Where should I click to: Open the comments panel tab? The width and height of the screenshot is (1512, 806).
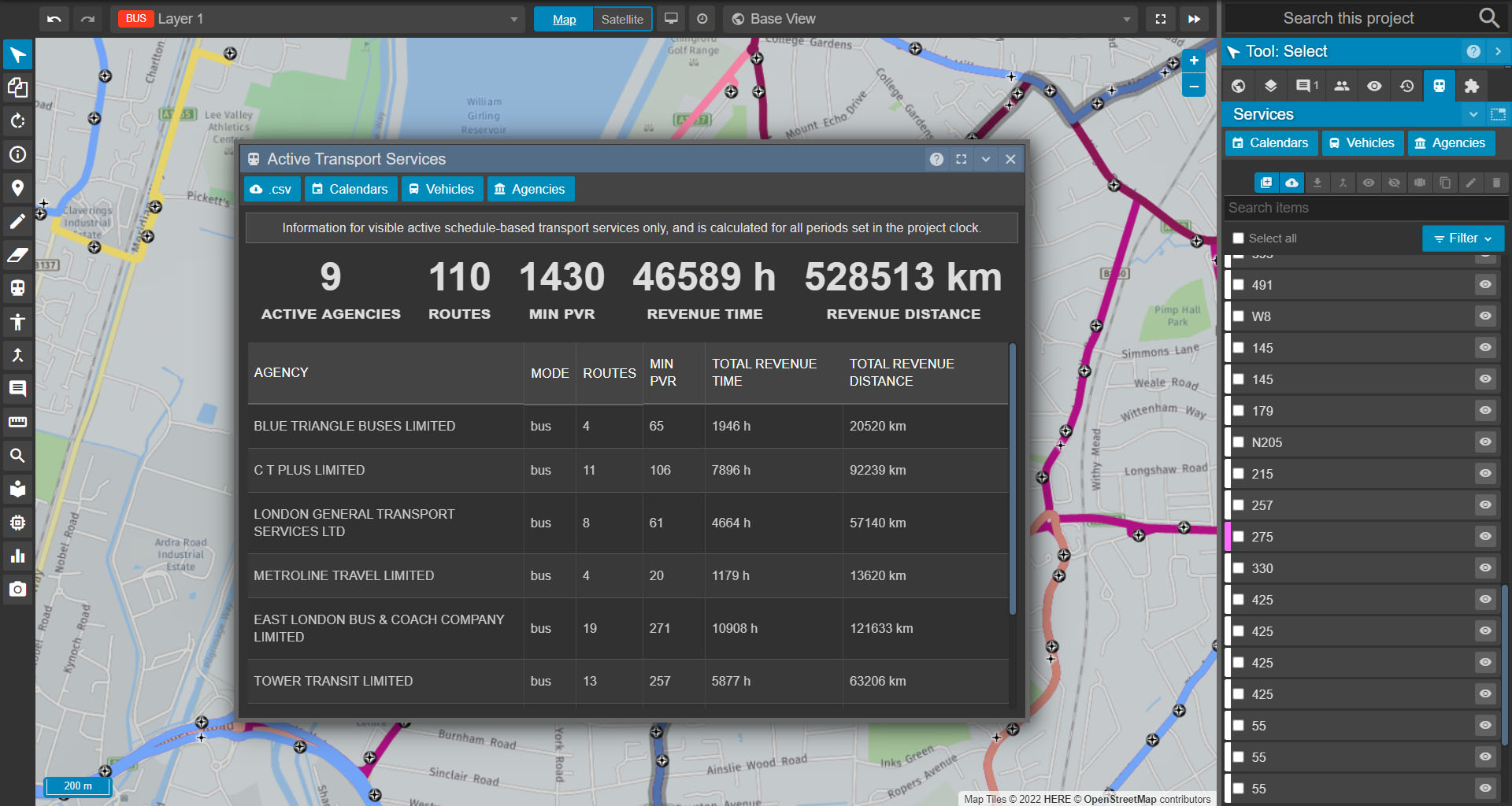coord(1306,86)
